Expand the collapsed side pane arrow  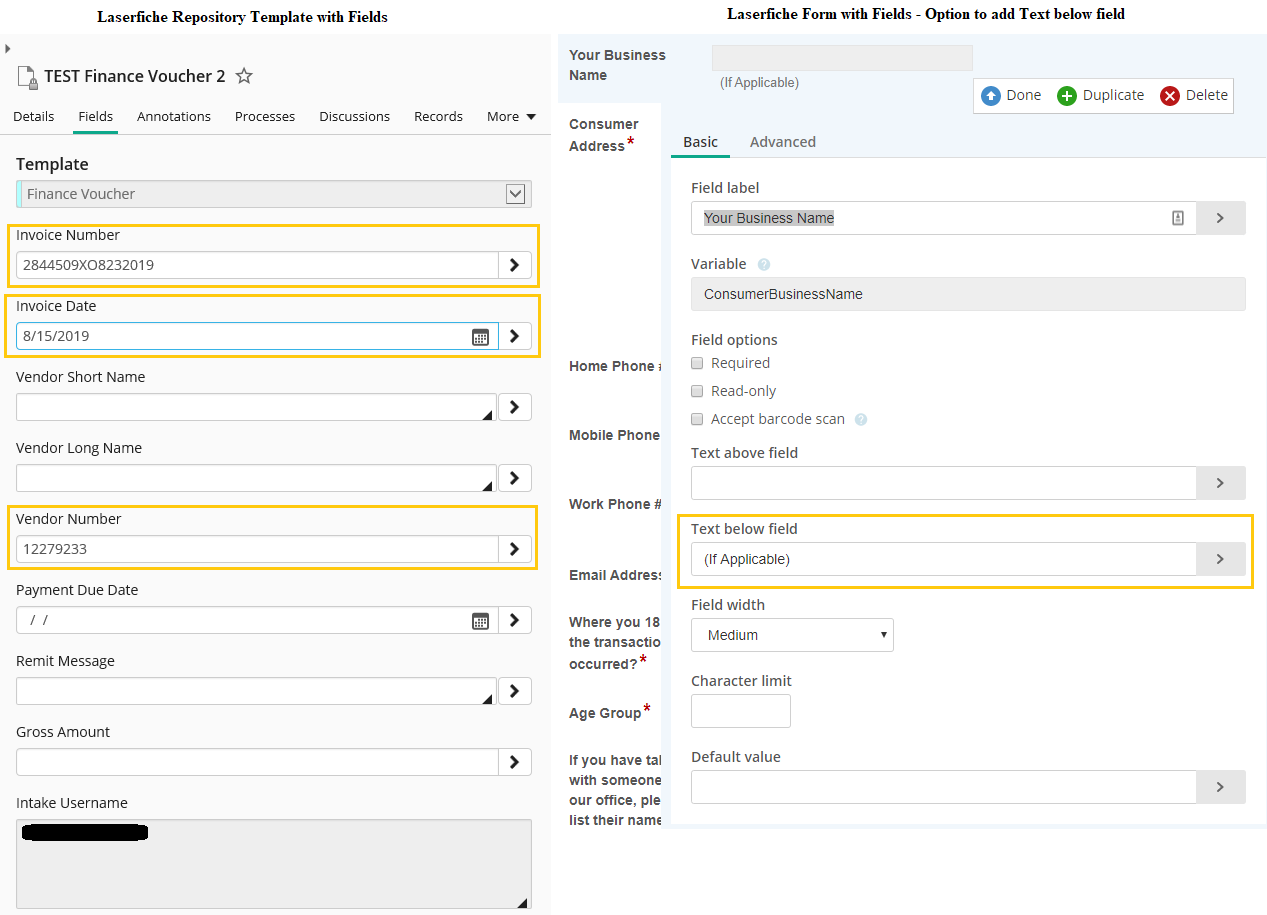point(7,48)
